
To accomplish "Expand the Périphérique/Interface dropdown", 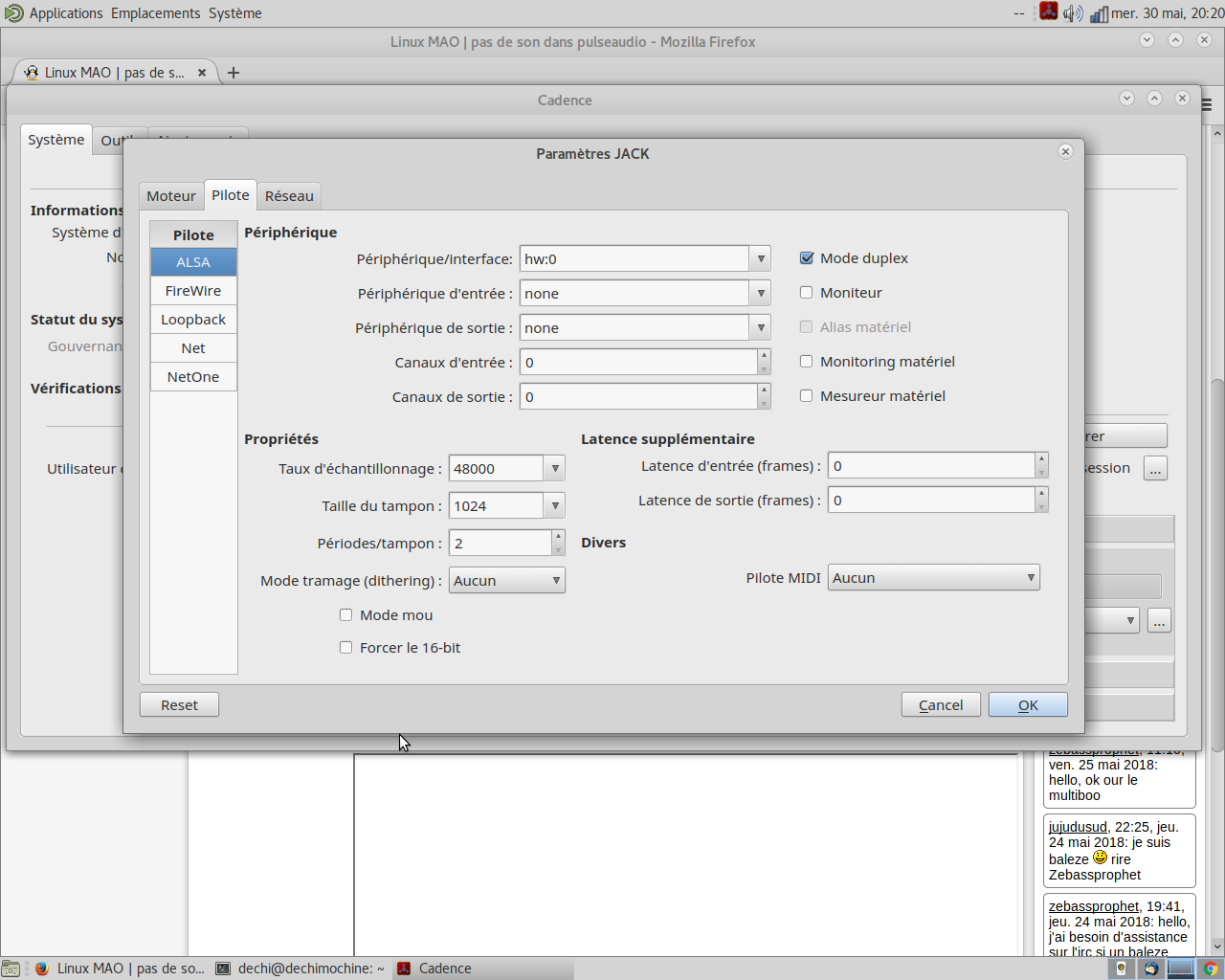I will (761, 259).
